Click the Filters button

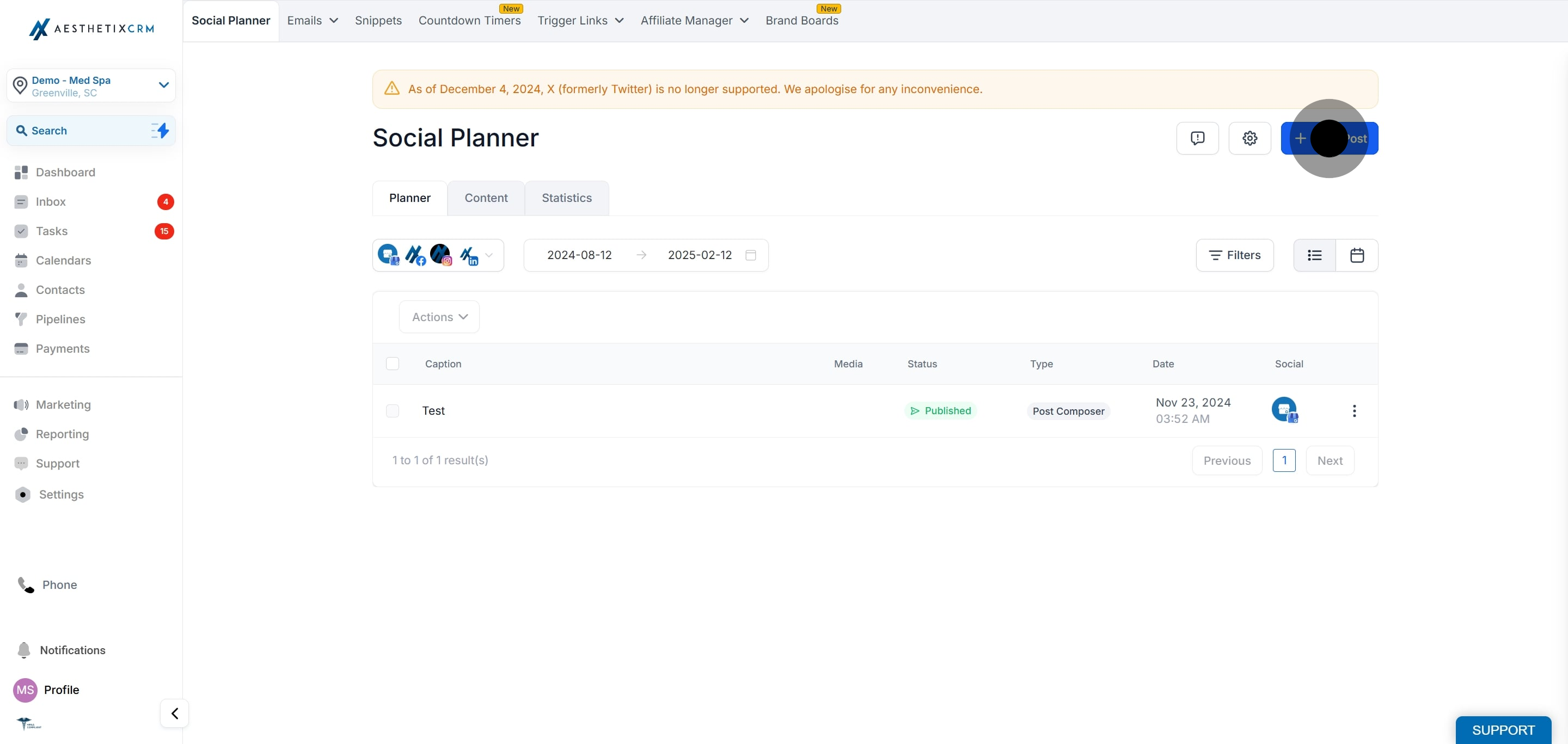click(1234, 255)
